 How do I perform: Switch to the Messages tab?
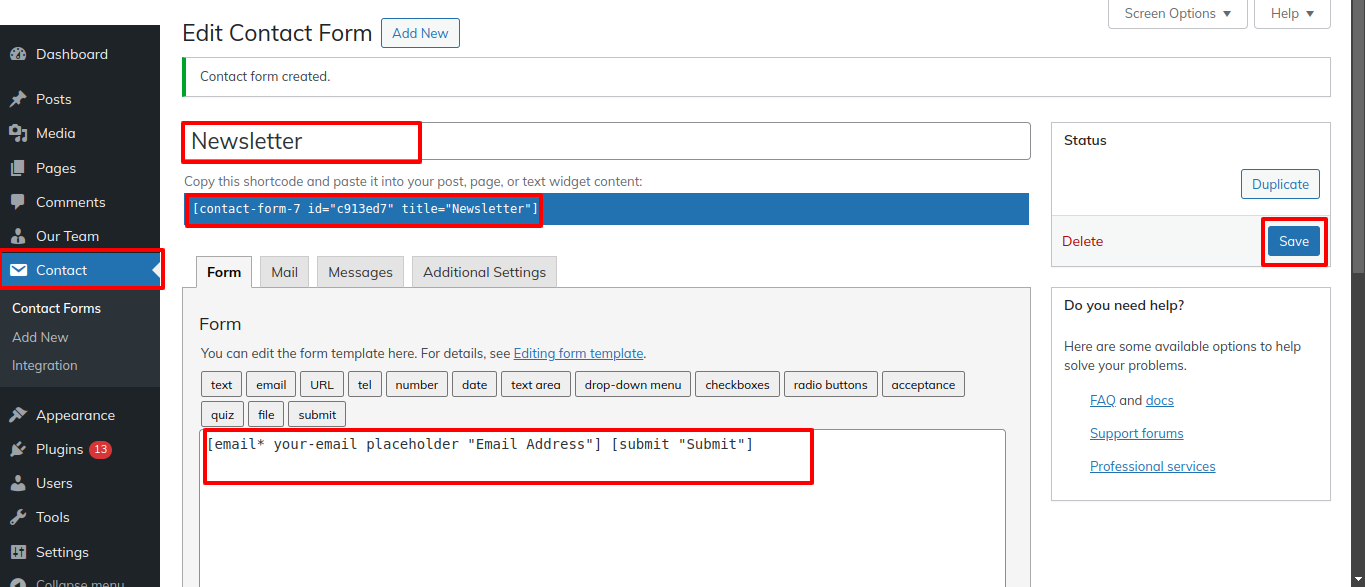pos(360,272)
